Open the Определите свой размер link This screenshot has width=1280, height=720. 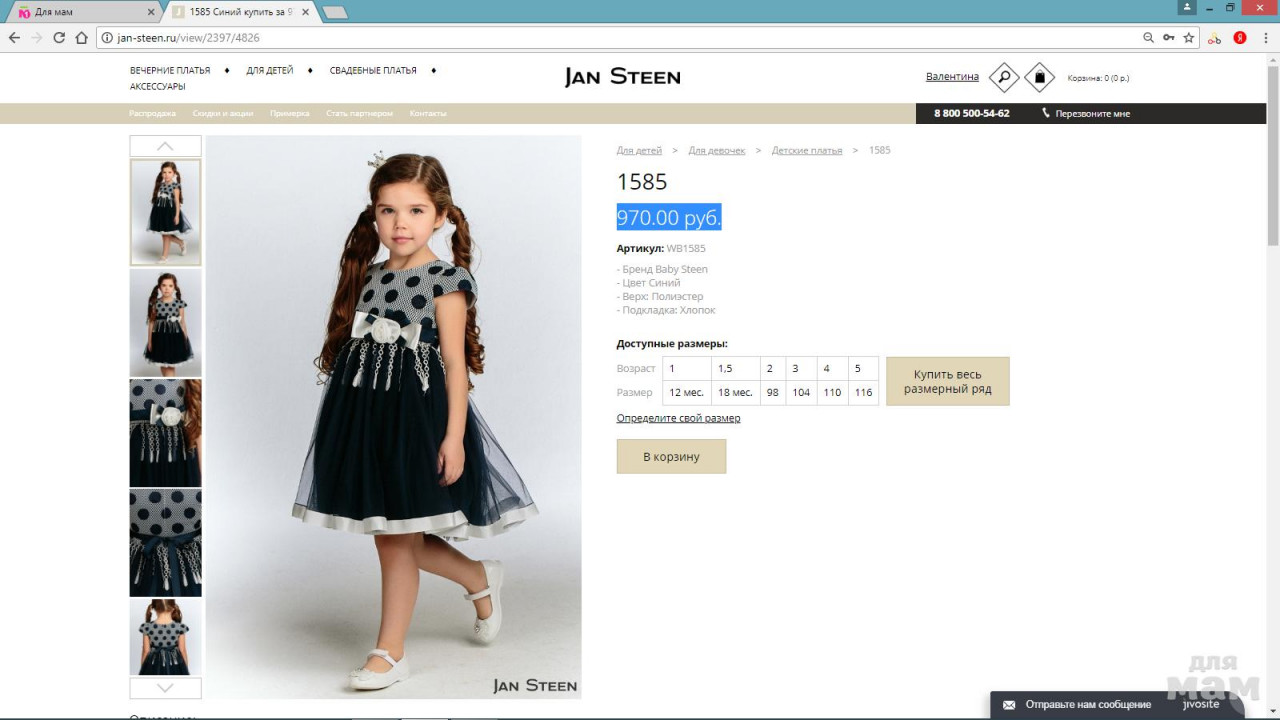(678, 418)
